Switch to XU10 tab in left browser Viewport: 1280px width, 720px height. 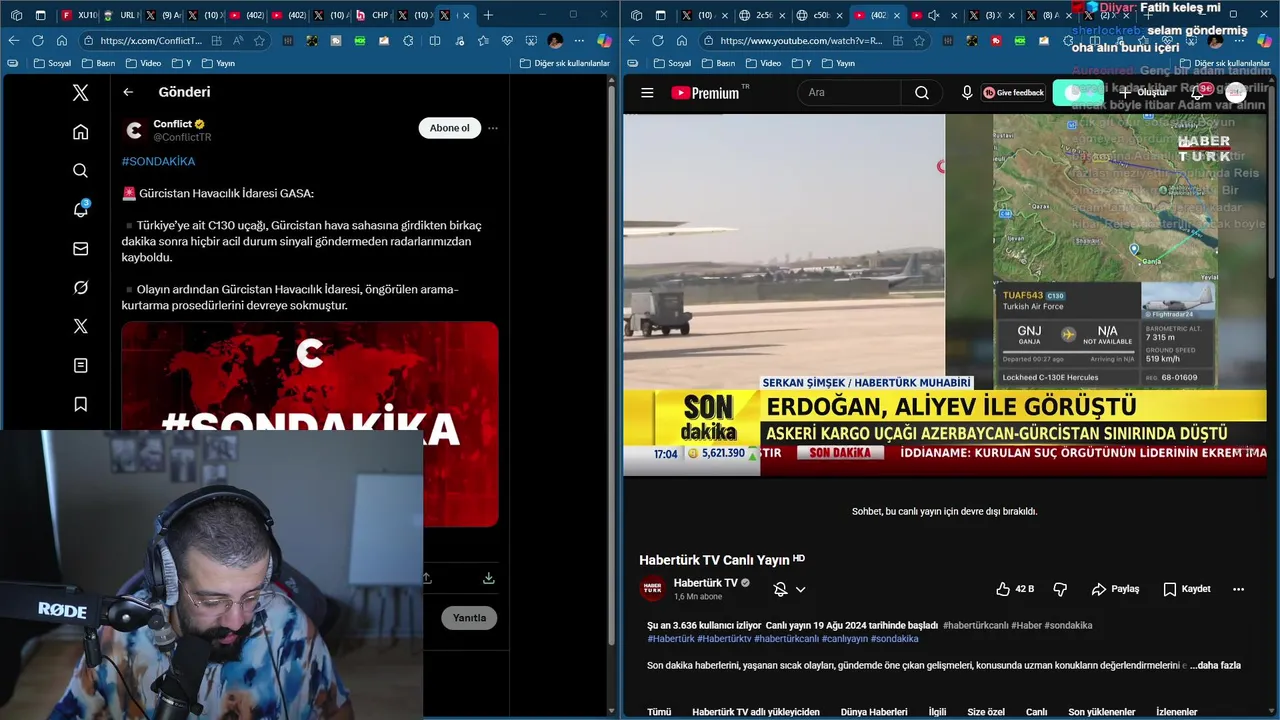[x=78, y=15]
